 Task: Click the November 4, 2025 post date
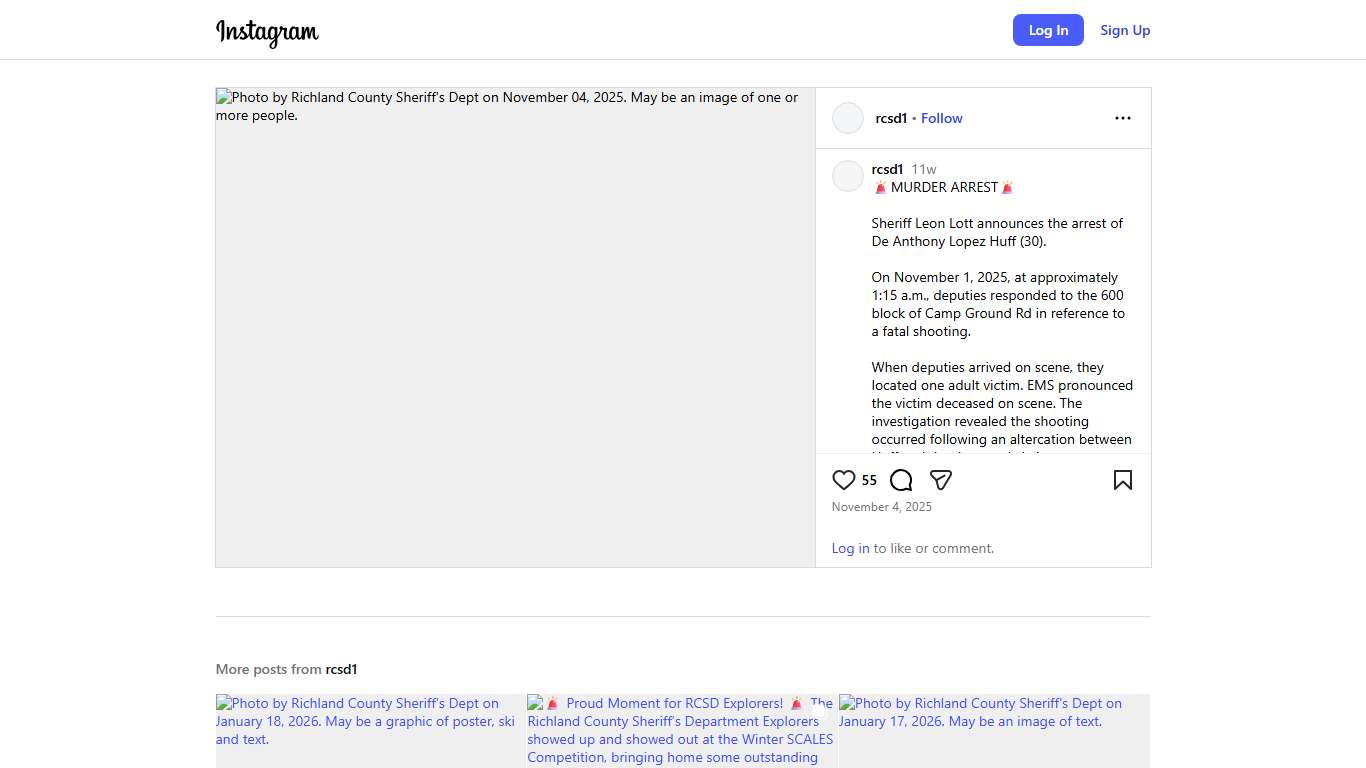point(881,507)
